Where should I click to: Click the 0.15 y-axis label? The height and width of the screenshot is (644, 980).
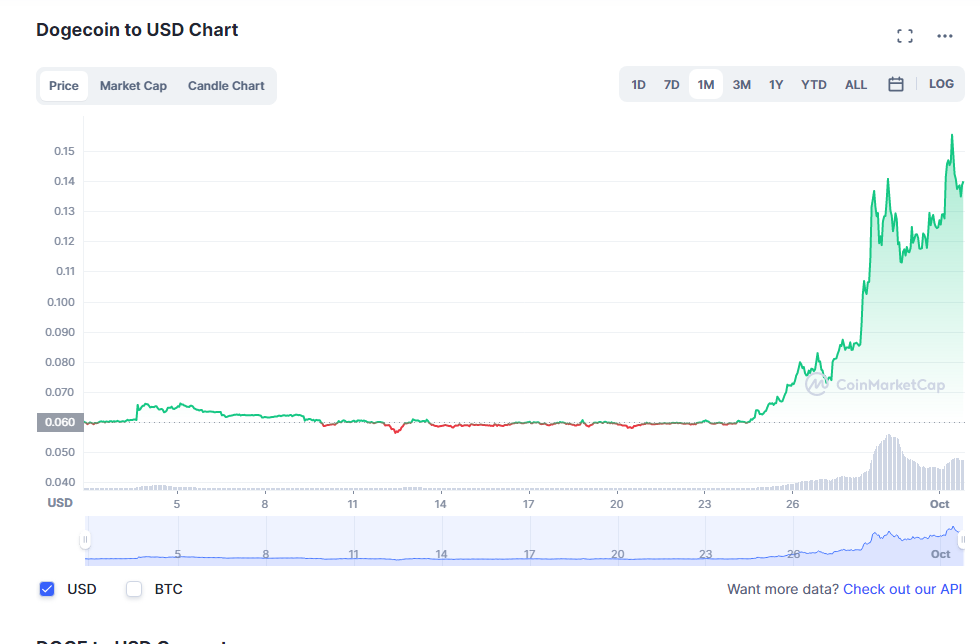click(x=64, y=151)
